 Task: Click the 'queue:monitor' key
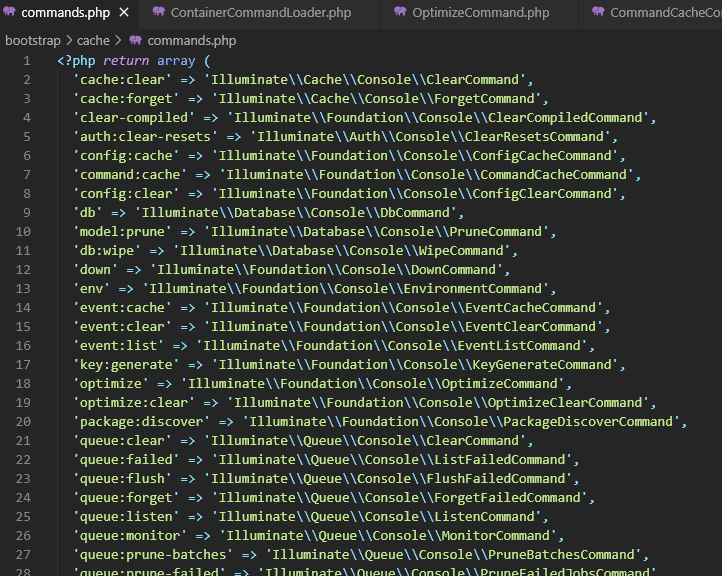[130, 536]
